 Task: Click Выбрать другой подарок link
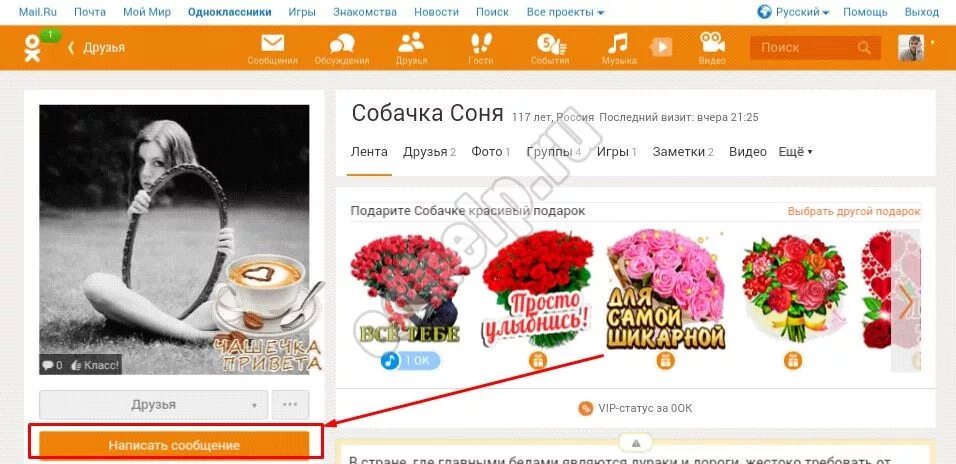click(x=854, y=212)
